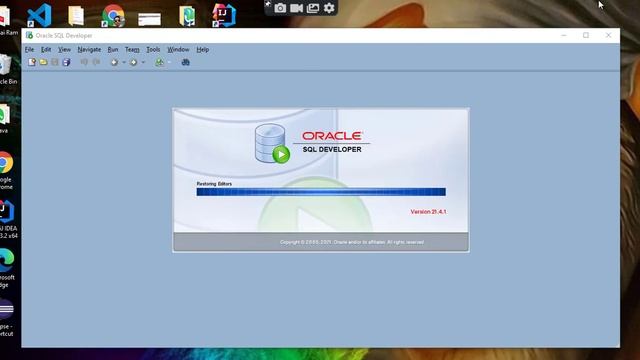Click the SQL Worksheet toolbar icon

click(x=159, y=62)
